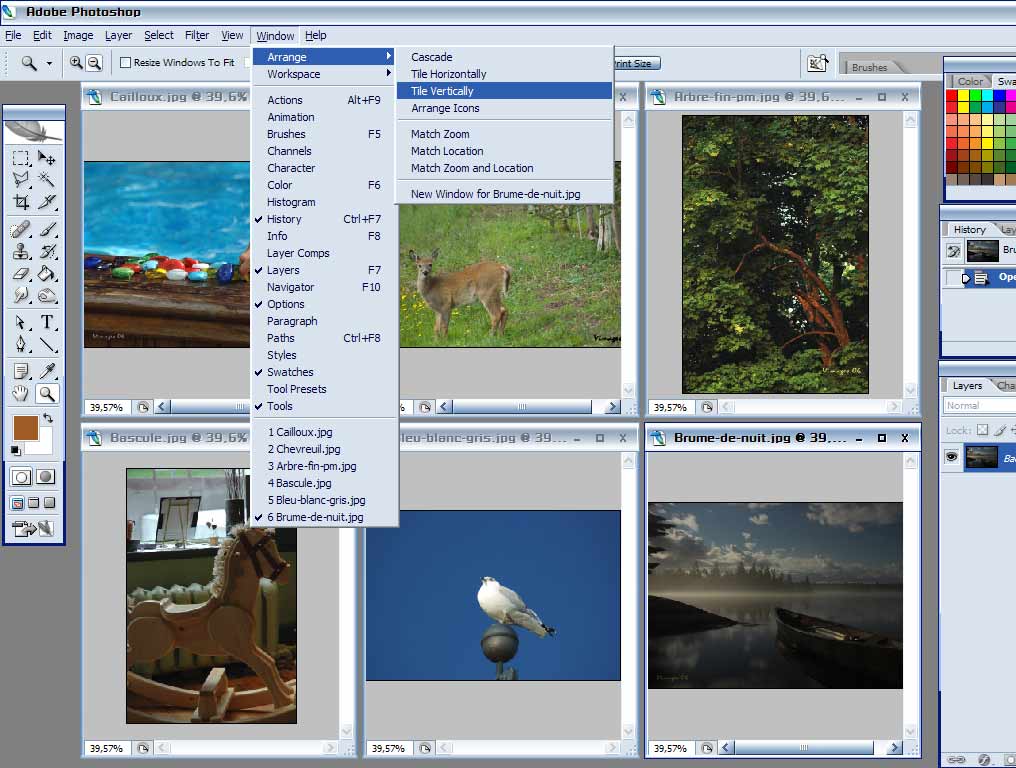Choose Tile Horizontally menu item
Image resolution: width=1016 pixels, height=768 pixels.
(505, 74)
